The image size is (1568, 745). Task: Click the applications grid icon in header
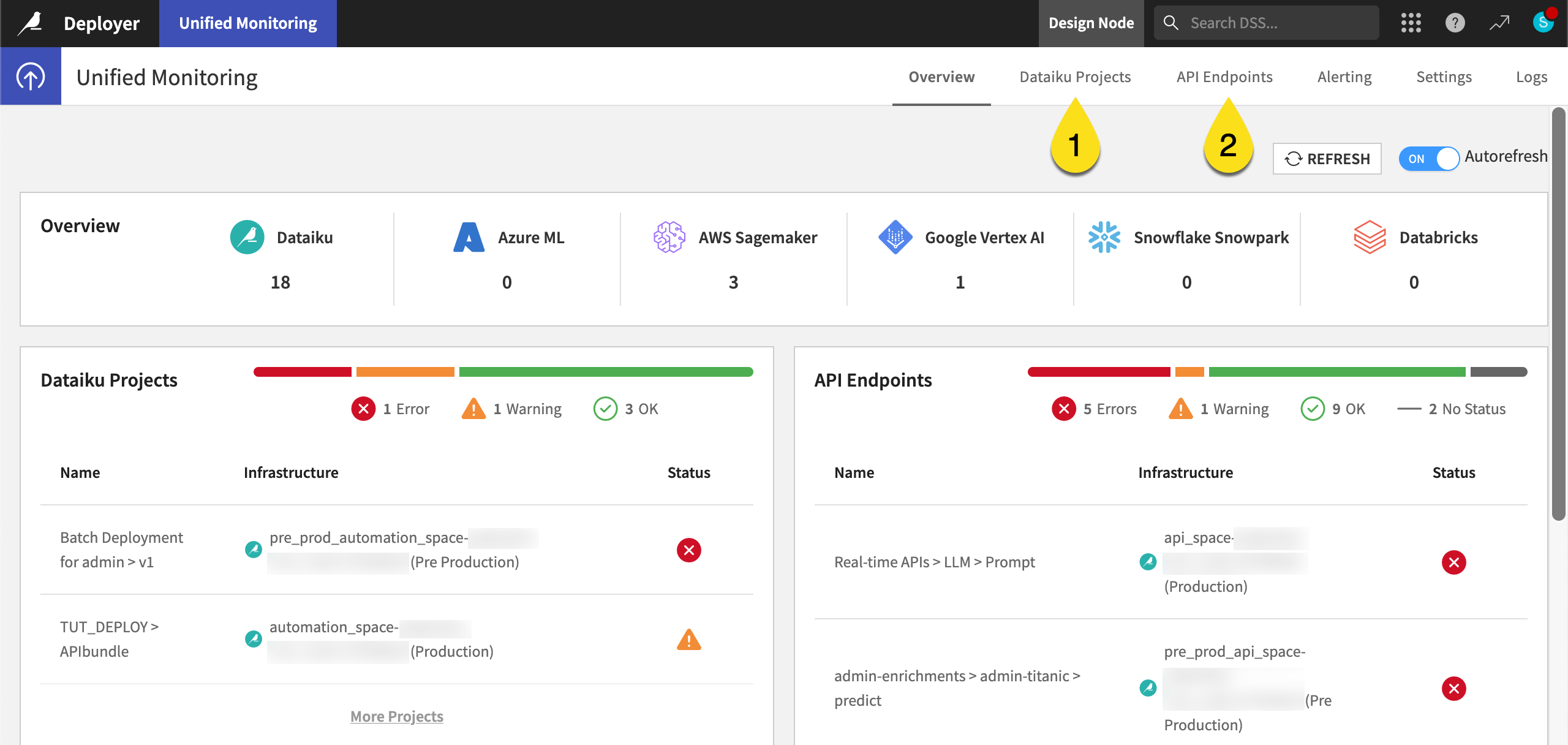click(1411, 23)
